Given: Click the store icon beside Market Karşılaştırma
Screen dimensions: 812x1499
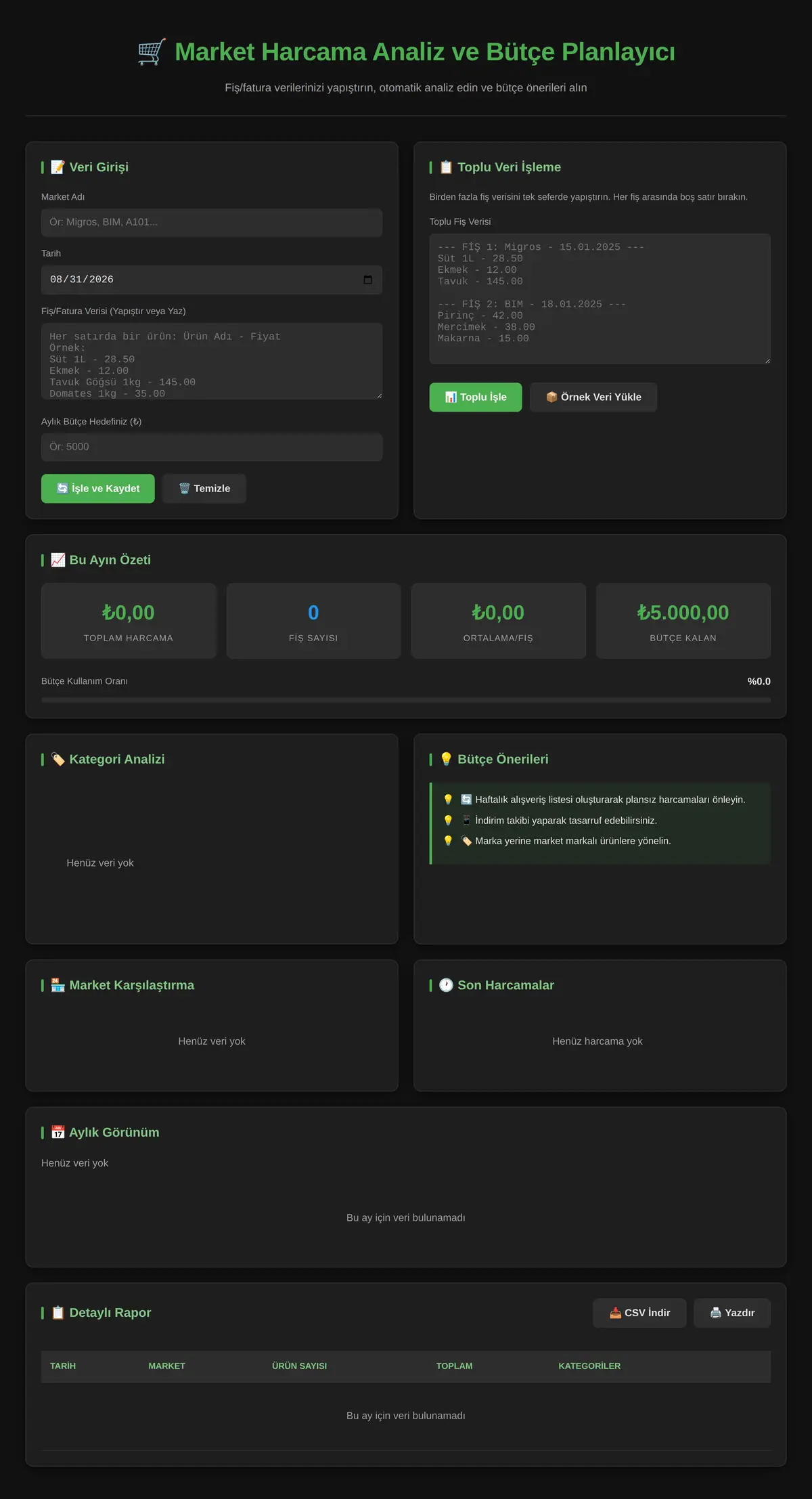Looking at the screenshot, I should click(x=58, y=985).
